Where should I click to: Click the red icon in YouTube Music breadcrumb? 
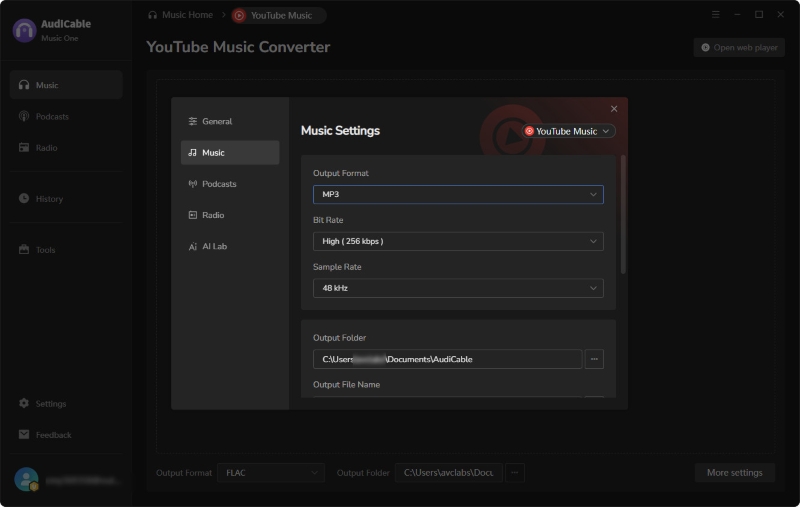(239, 15)
